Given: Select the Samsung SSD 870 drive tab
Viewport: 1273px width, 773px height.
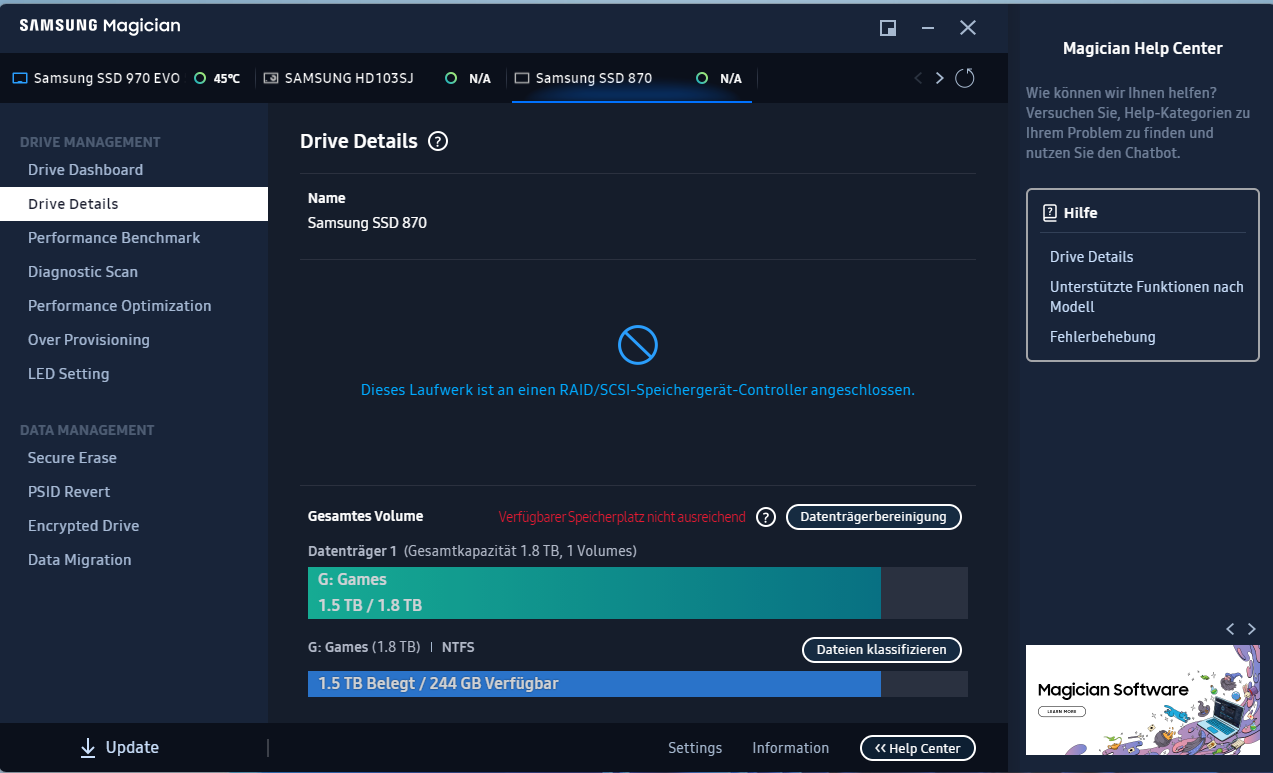Looking at the screenshot, I should point(632,78).
